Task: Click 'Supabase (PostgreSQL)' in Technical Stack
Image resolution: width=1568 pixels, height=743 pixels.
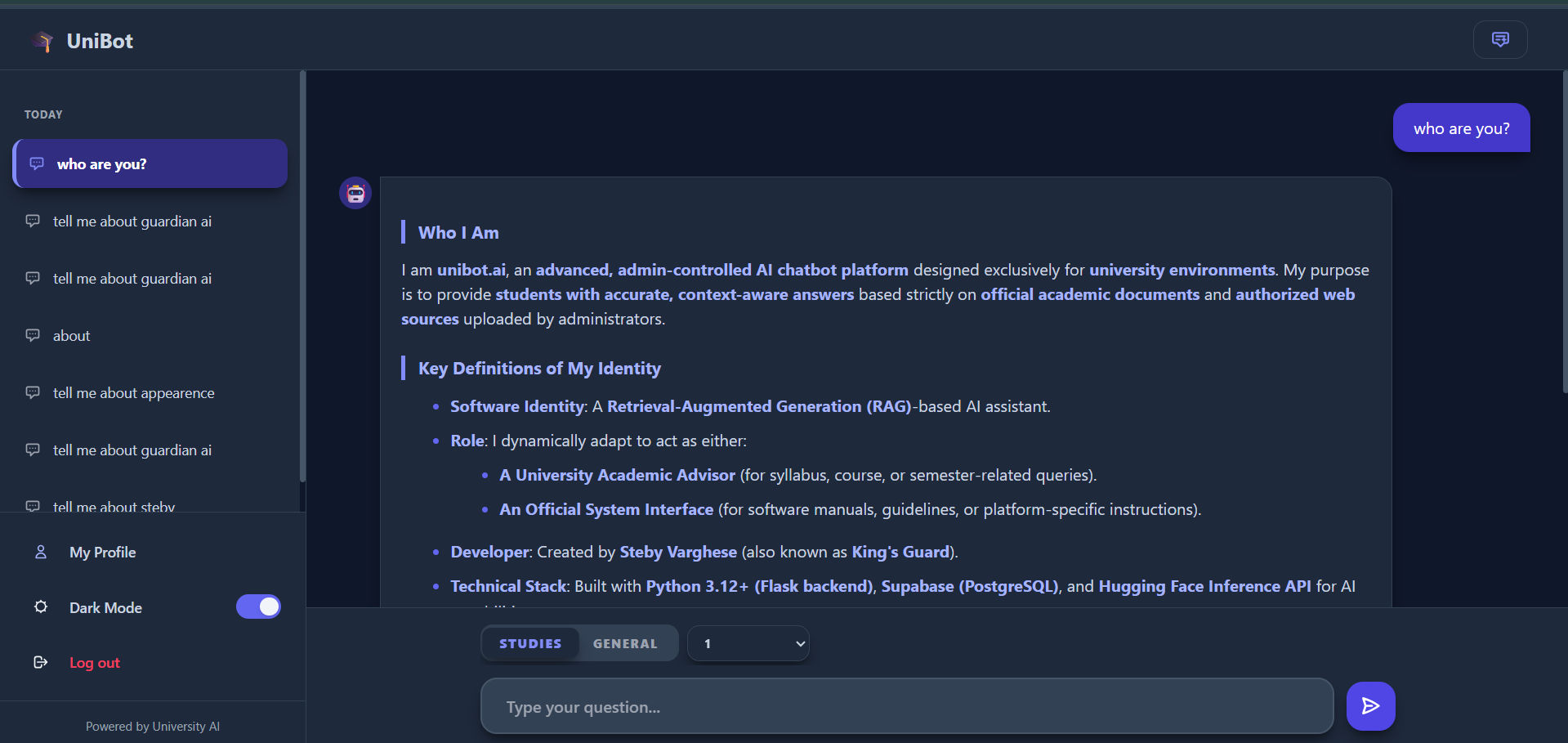Action: (x=970, y=586)
